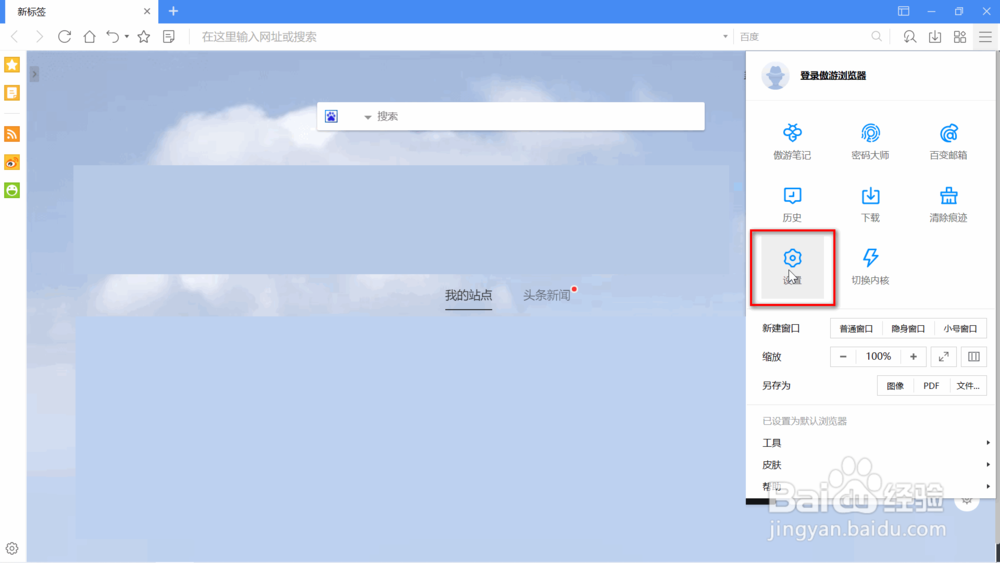
Task: Close the 新标签 tab
Action: 147,11
